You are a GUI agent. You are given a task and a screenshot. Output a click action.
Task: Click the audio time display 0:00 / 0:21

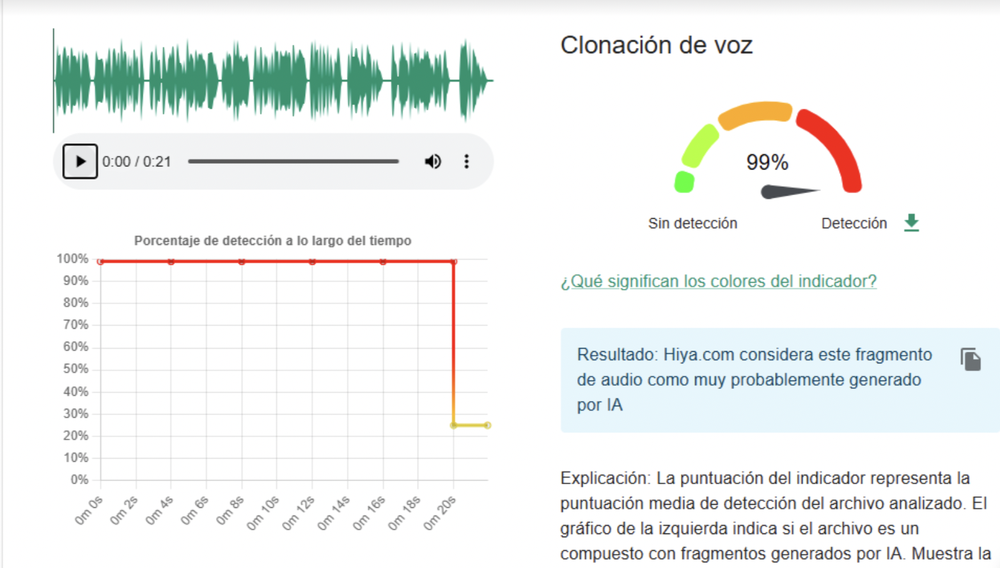(x=137, y=161)
